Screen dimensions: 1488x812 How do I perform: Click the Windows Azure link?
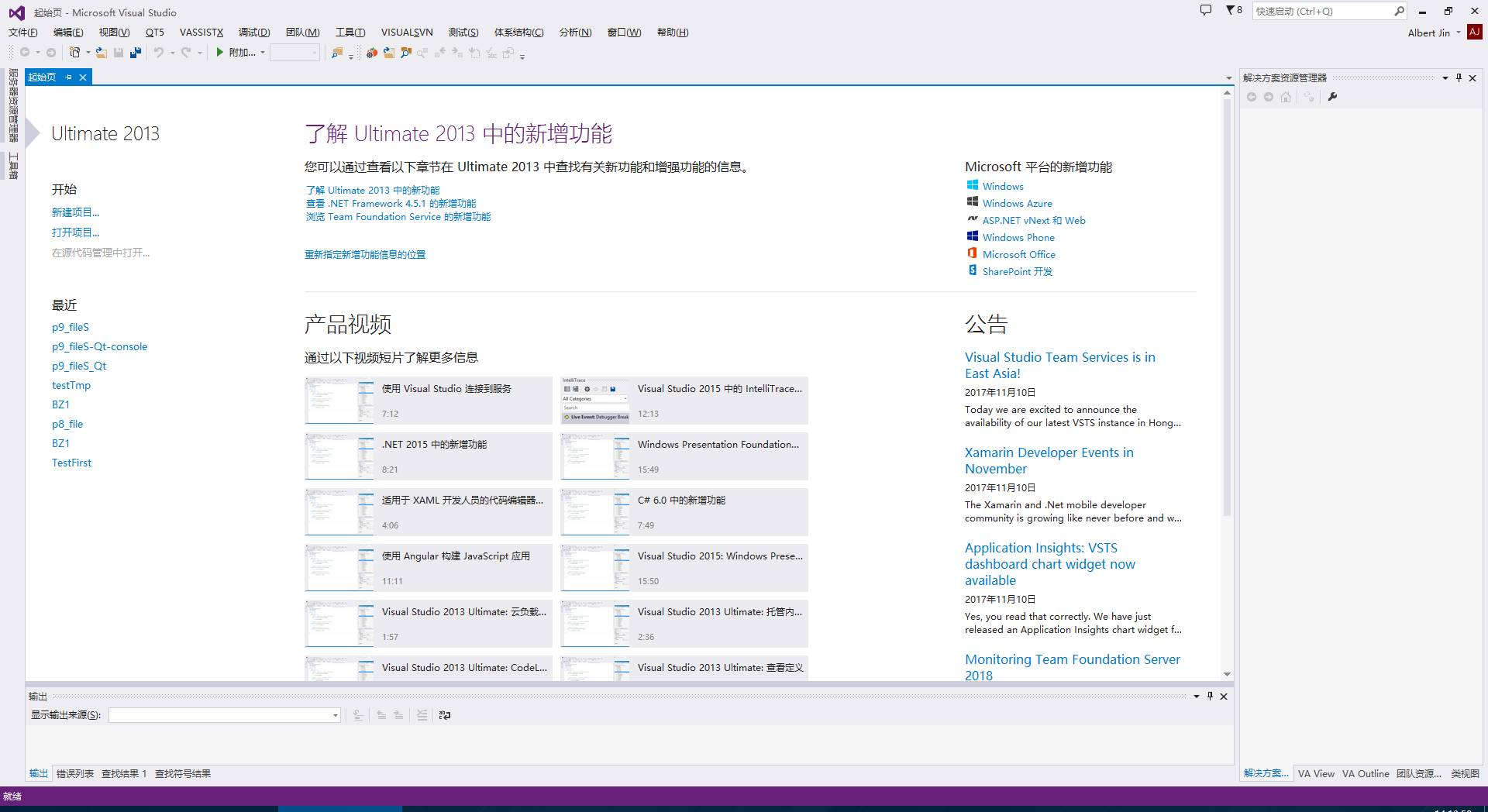1018,203
